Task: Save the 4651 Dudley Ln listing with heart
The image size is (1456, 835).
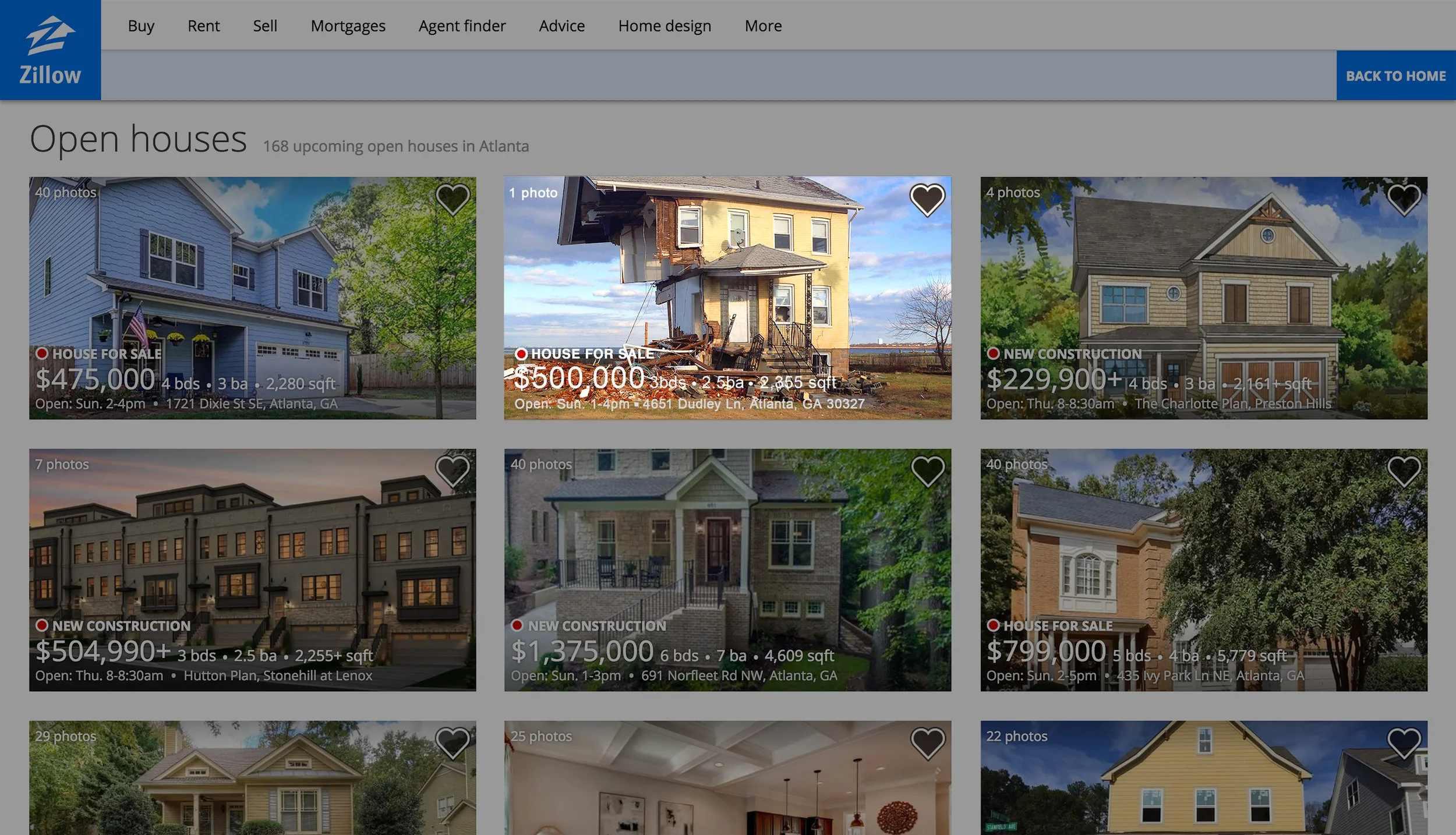Action: (x=927, y=200)
